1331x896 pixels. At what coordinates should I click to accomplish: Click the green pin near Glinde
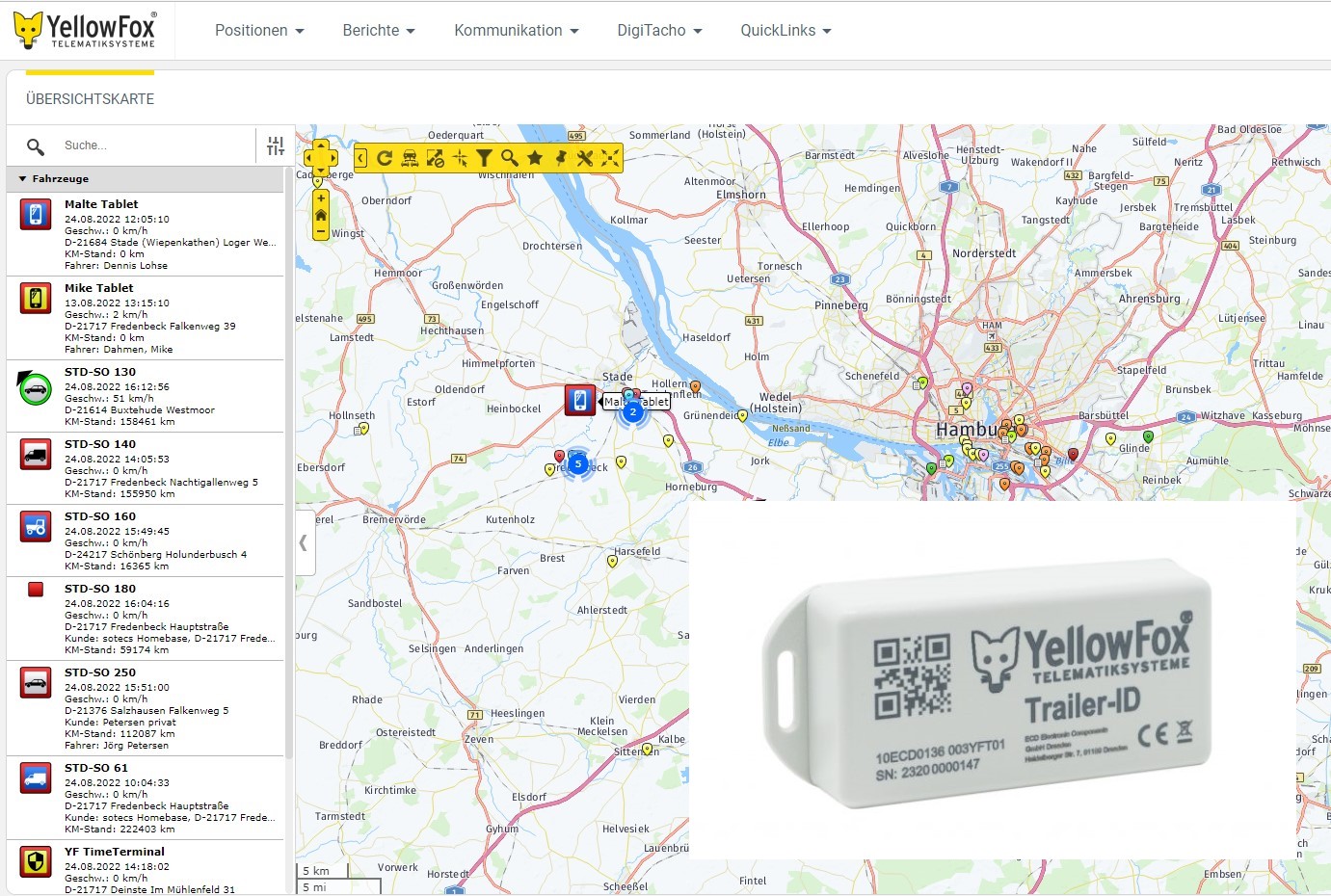[x=1148, y=437]
